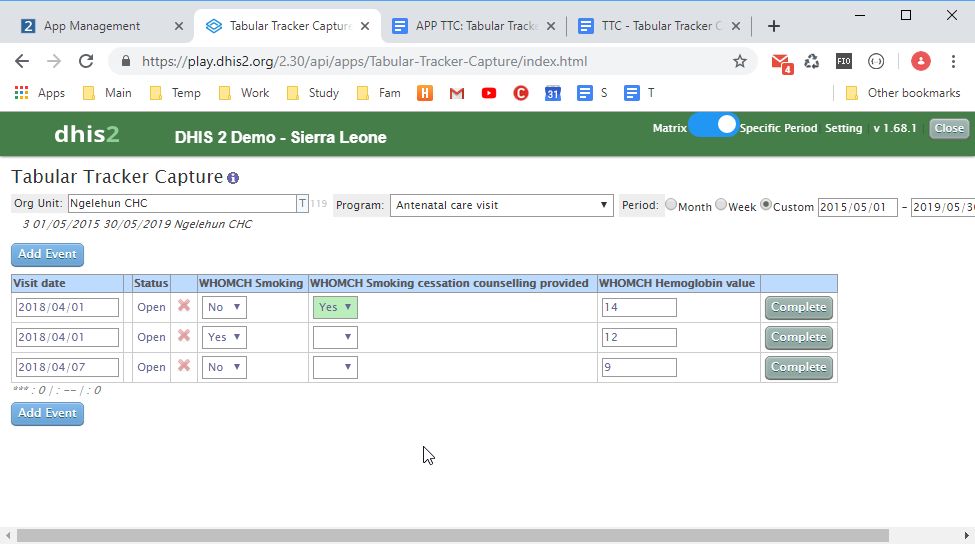Select the Custom period radio button
Viewport: 975px width, 544px height.
[x=766, y=204]
